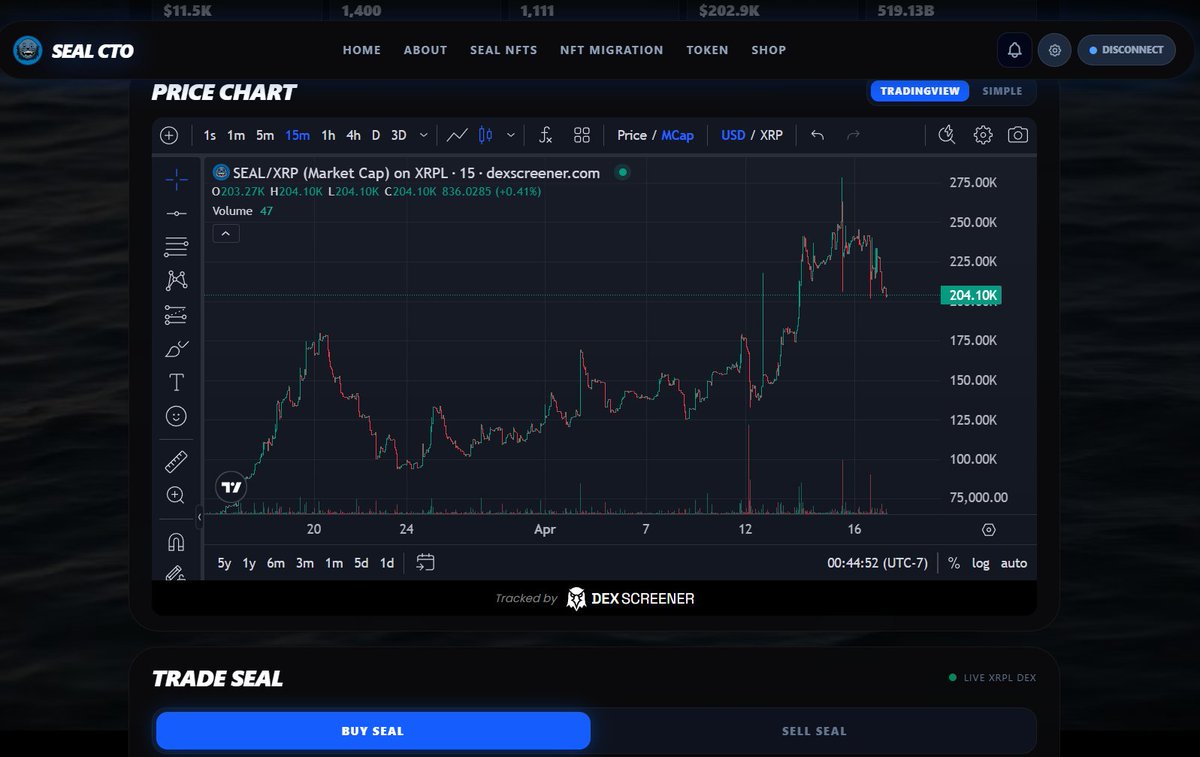1200x757 pixels.
Task: Select the trend line drawing tool
Action: coord(175,212)
